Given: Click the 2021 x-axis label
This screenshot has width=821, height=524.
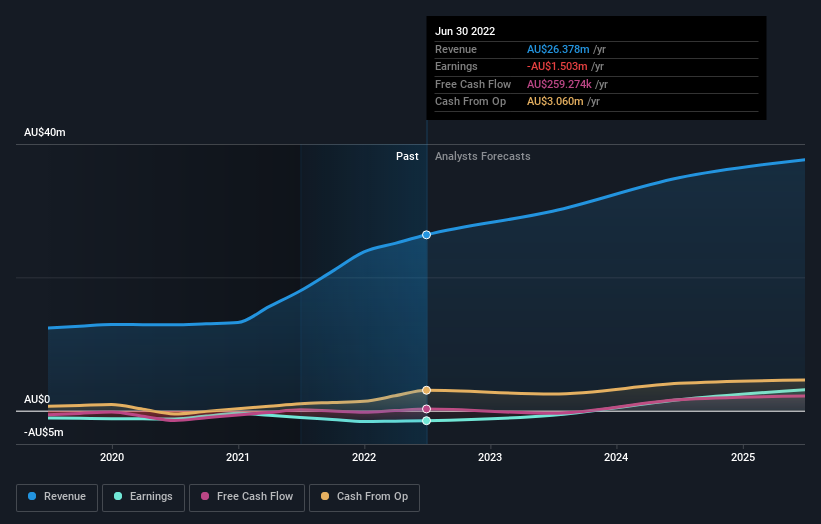Looking at the screenshot, I should coord(238,457).
